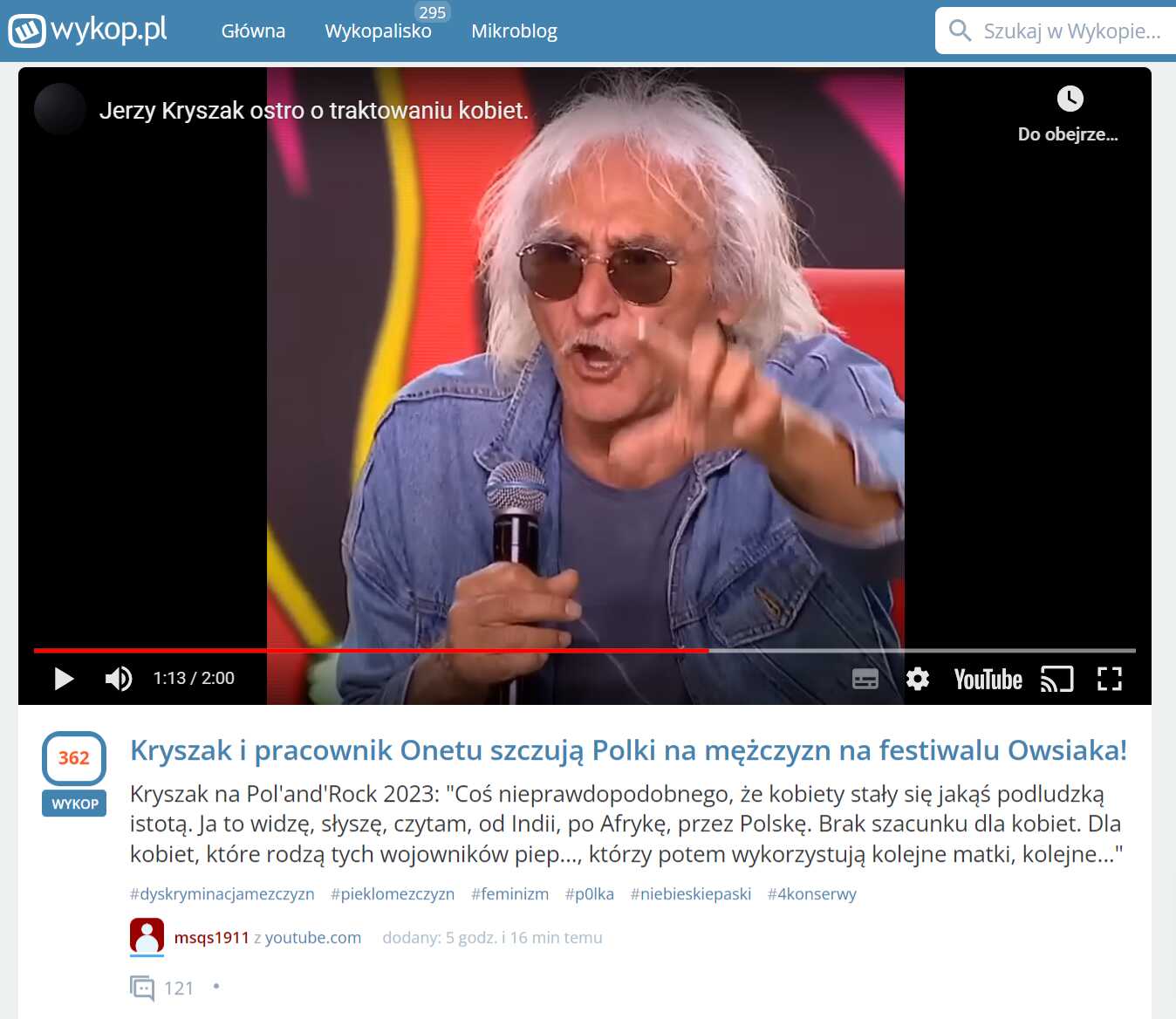This screenshot has height=1019, width=1176.
Task: Click the Watch later clock icon
Action: pos(1070,99)
